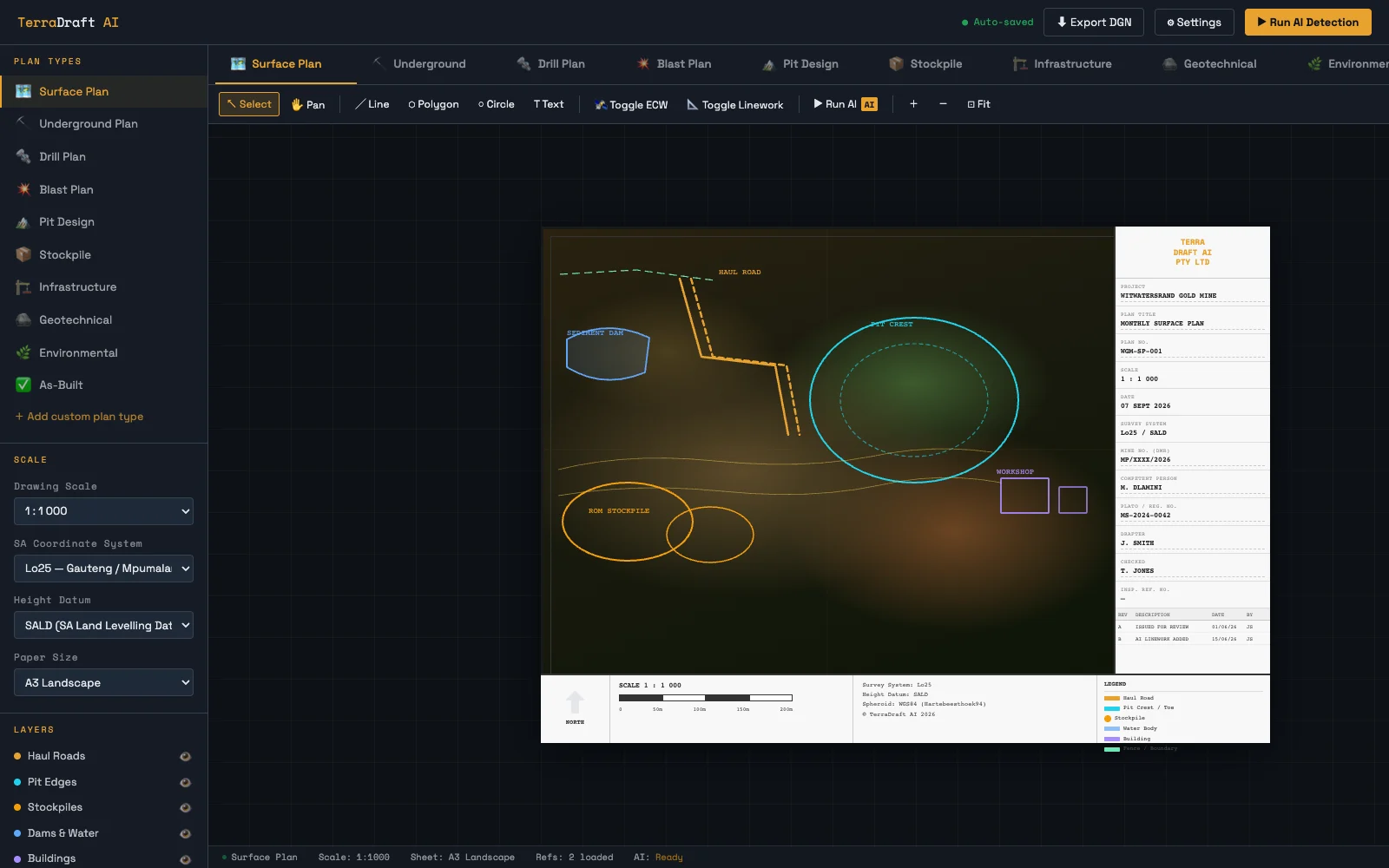Switch to the Pit Design tab

(x=800, y=64)
